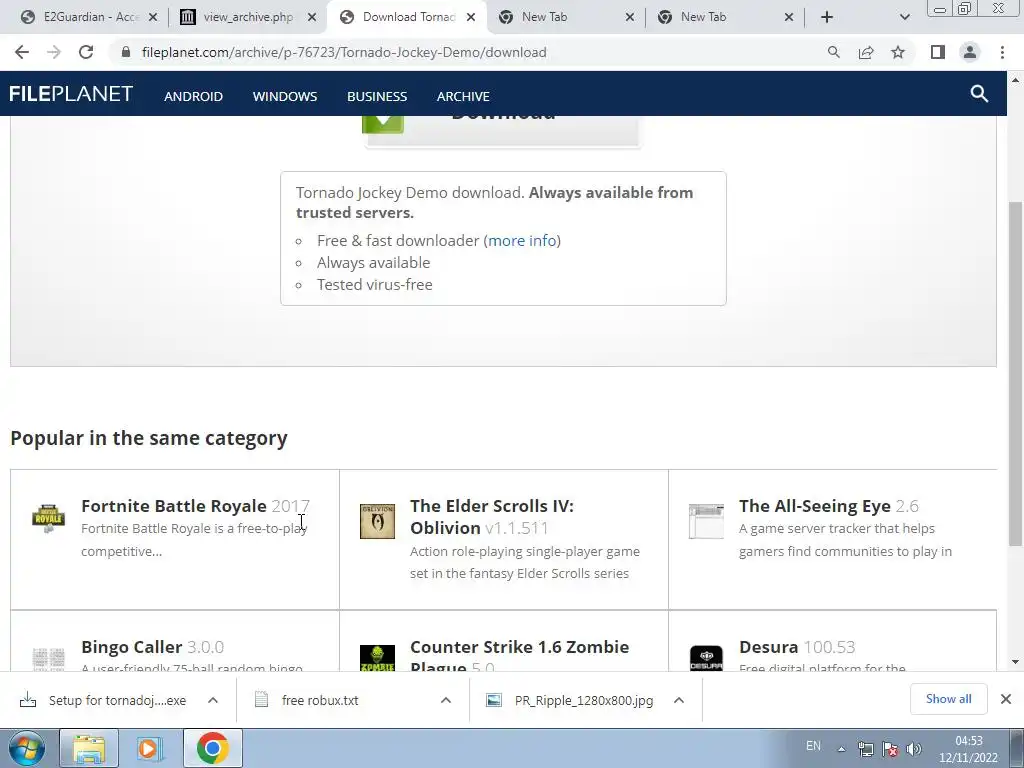Image resolution: width=1024 pixels, height=768 pixels.
Task: Expand options for free robux.txt
Action: 446,700
